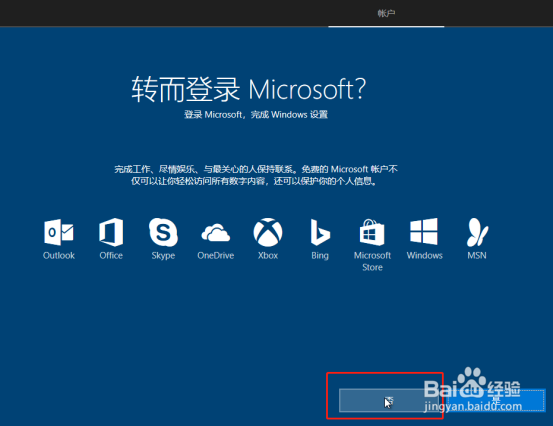Select the 帐户 tab at top

pyautogui.click(x=386, y=13)
